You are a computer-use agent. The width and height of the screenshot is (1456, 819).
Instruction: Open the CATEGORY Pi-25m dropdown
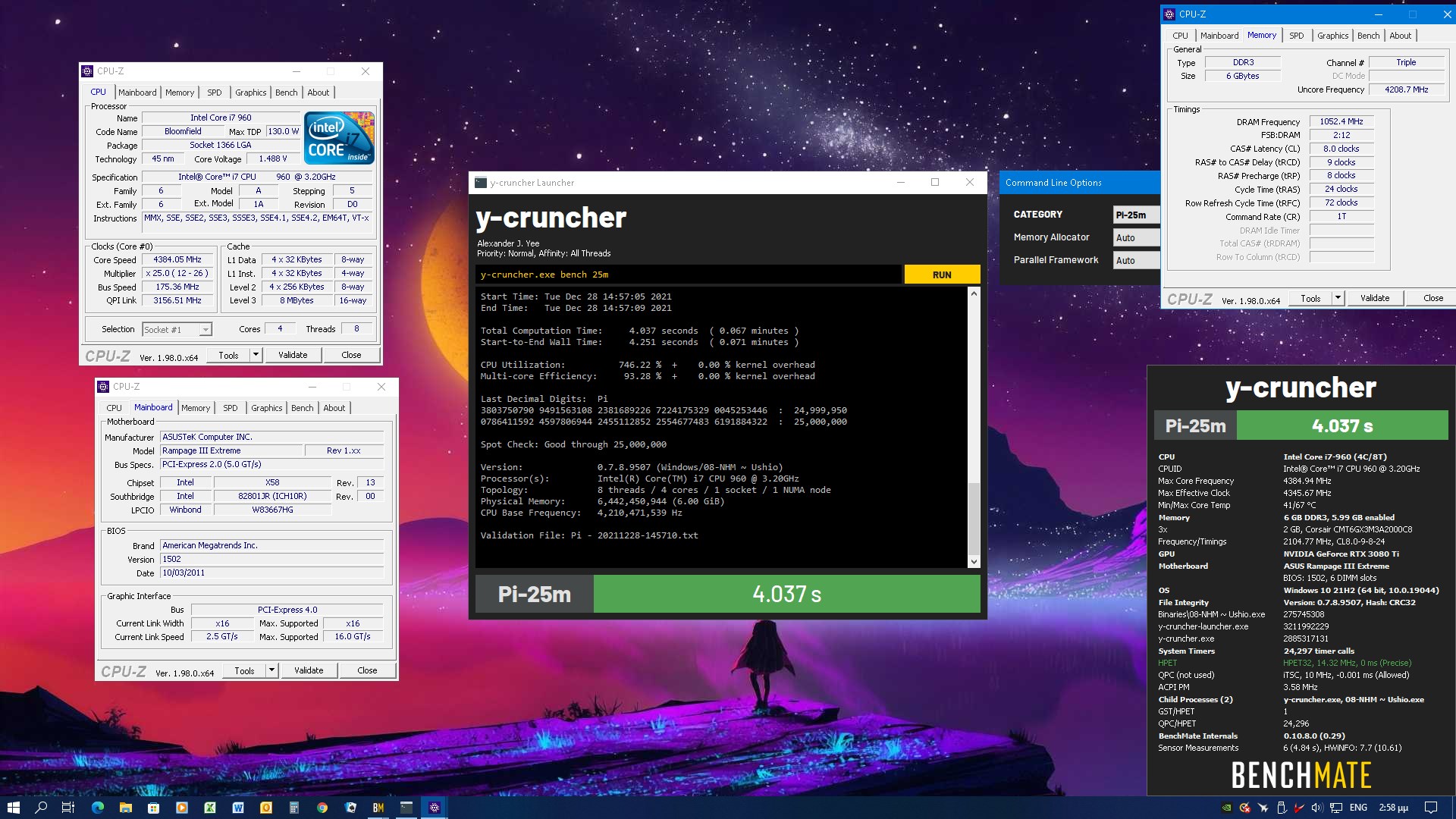coord(1137,215)
